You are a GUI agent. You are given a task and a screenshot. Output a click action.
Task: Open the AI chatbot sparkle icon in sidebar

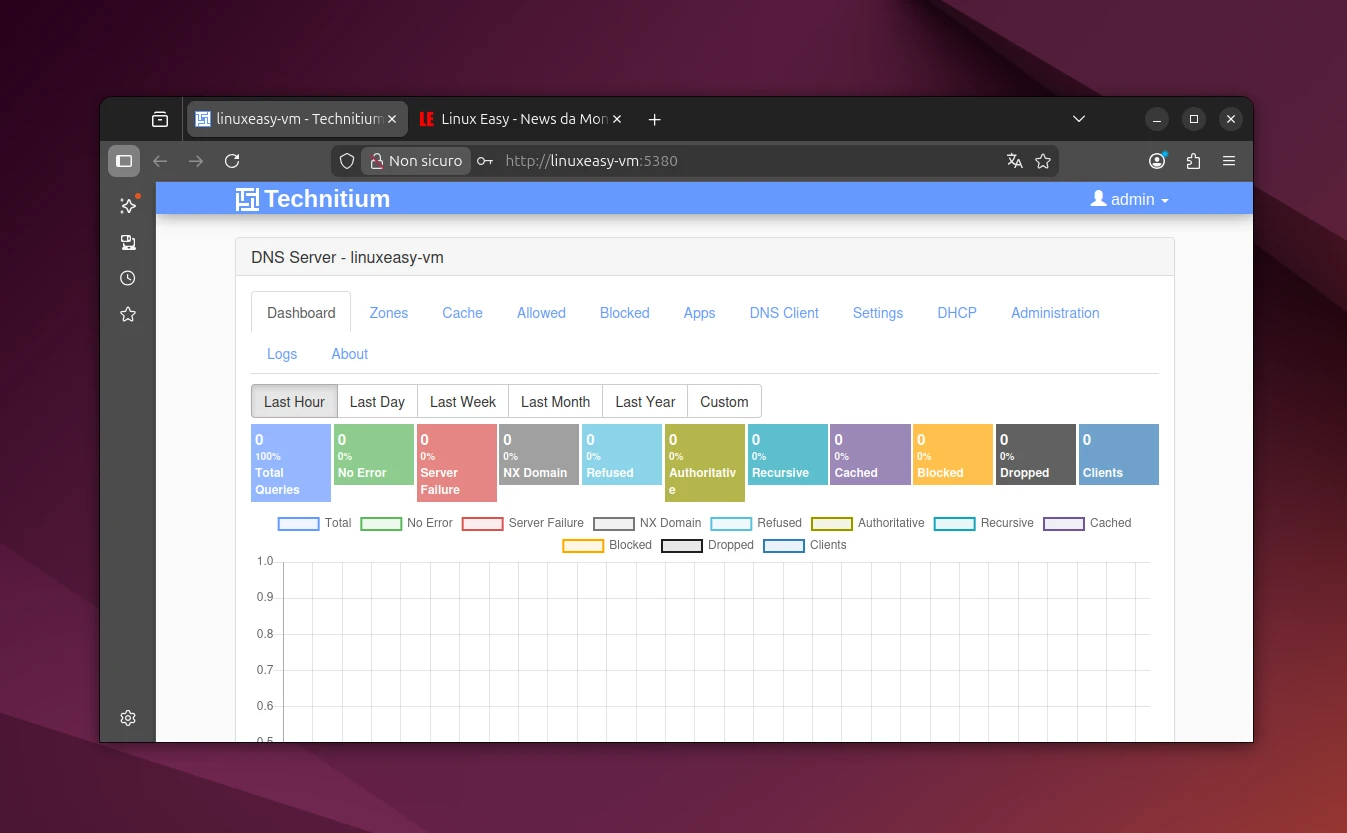(x=127, y=206)
